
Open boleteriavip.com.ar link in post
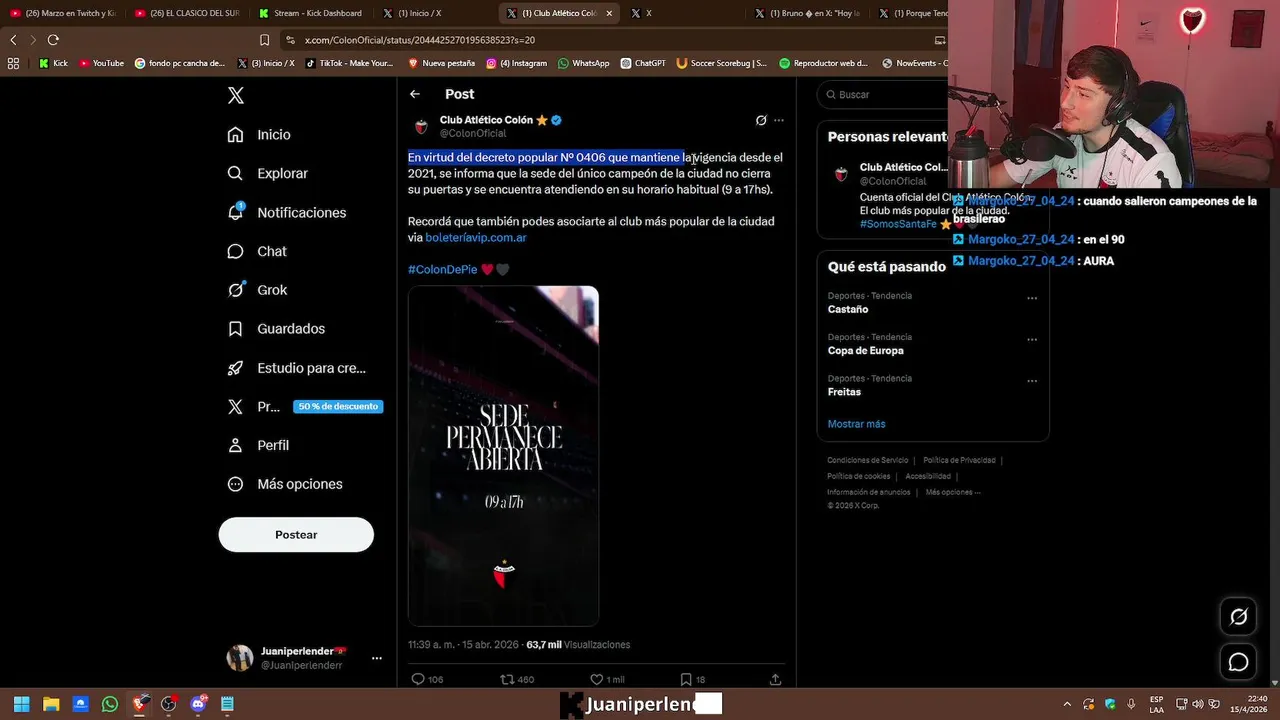point(476,238)
